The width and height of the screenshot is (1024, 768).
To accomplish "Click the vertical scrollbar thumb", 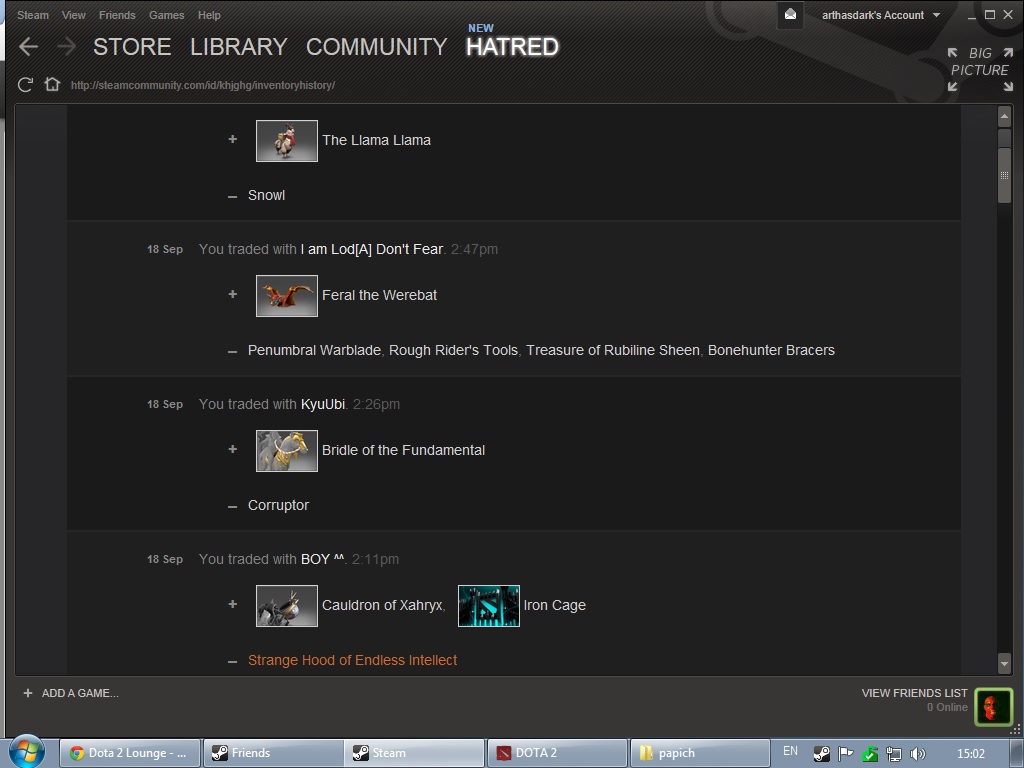I will (1004, 175).
